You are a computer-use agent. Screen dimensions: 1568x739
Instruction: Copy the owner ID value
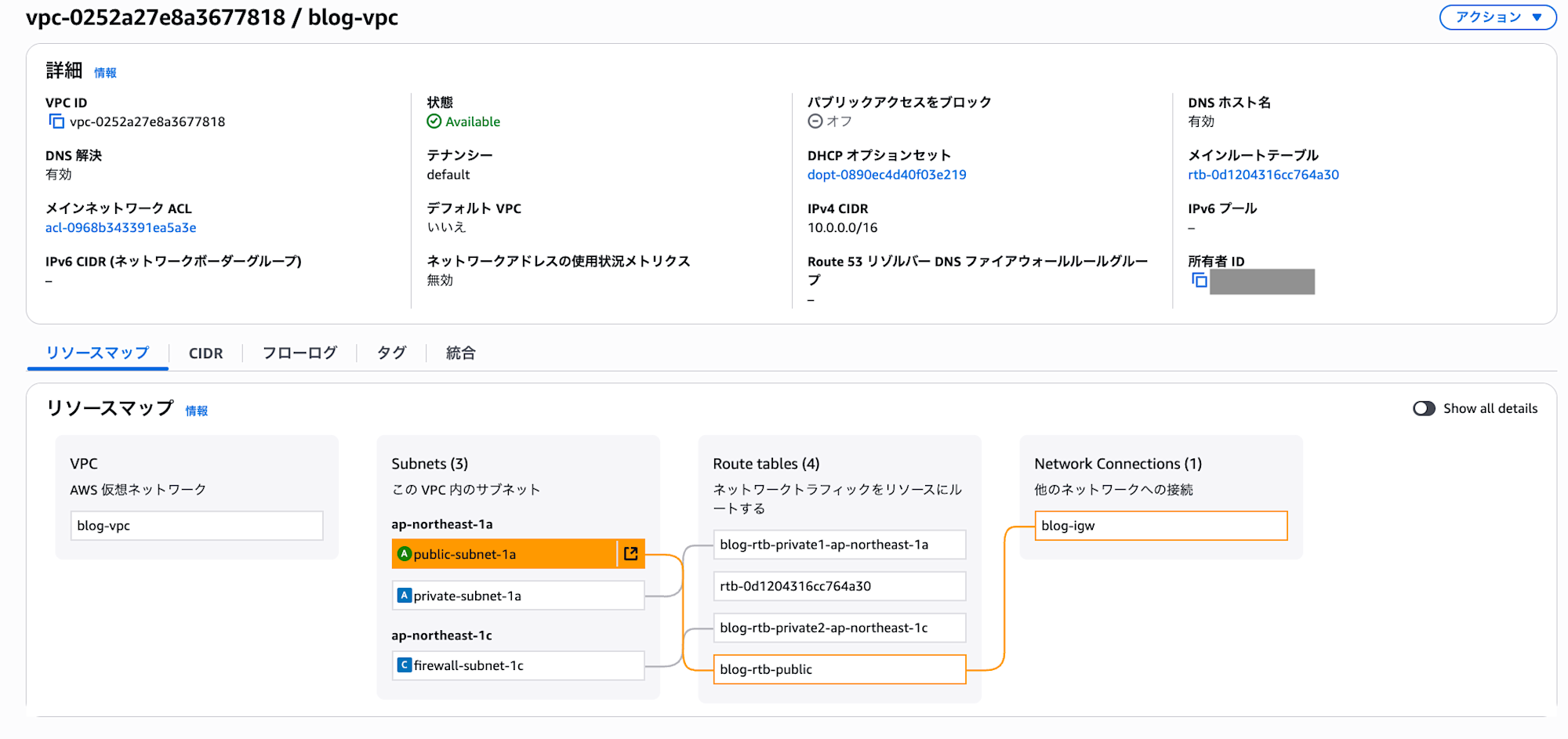coord(1199,281)
